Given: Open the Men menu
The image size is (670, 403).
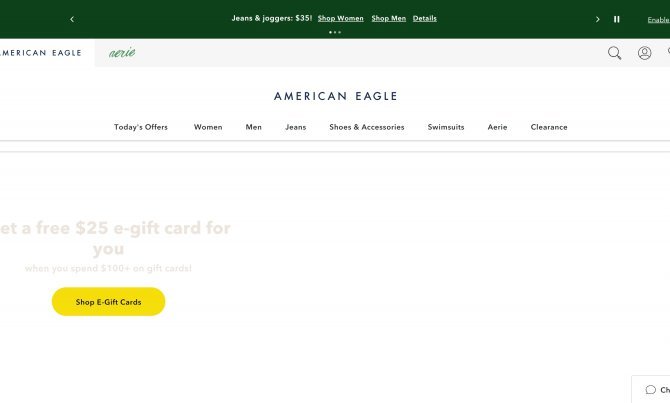Looking at the screenshot, I should click(x=253, y=127).
